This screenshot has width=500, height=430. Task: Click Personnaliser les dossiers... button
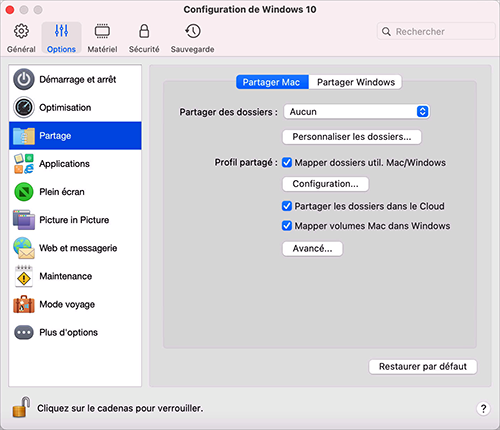tap(352, 137)
